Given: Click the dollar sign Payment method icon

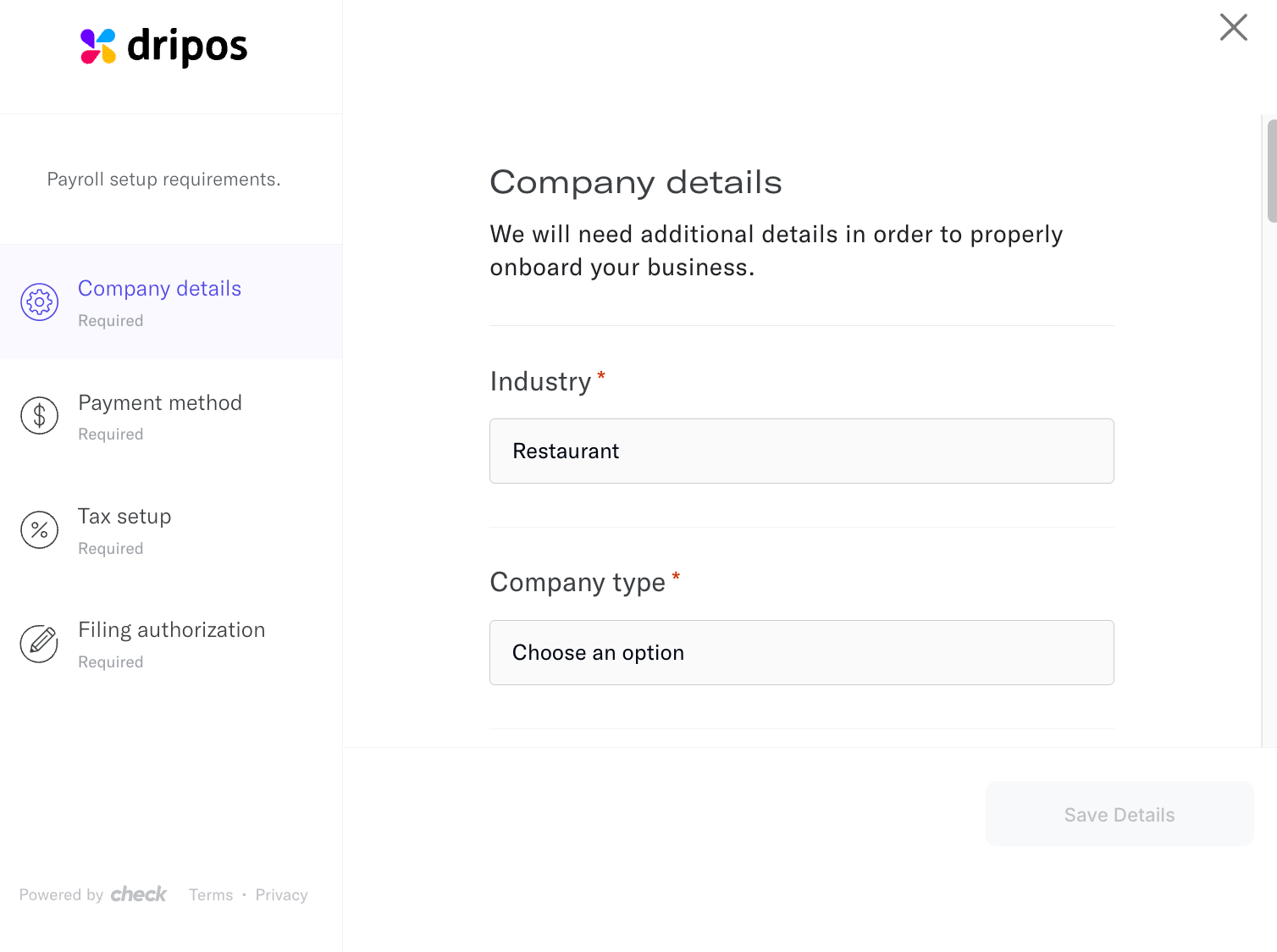Looking at the screenshot, I should [40, 416].
